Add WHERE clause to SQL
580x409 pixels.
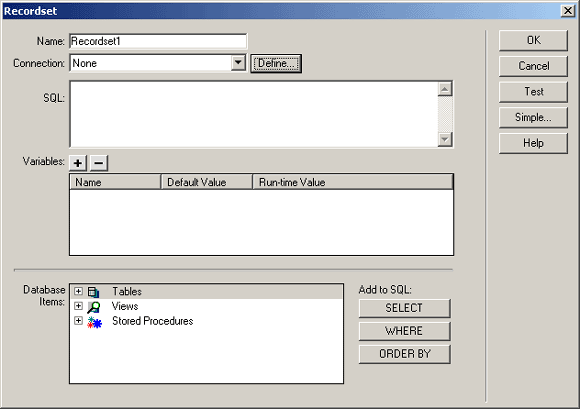404,331
